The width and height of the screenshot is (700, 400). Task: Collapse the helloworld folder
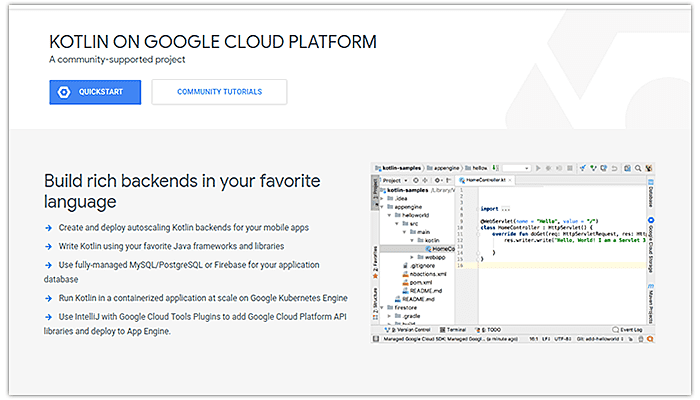pos(389,215)
